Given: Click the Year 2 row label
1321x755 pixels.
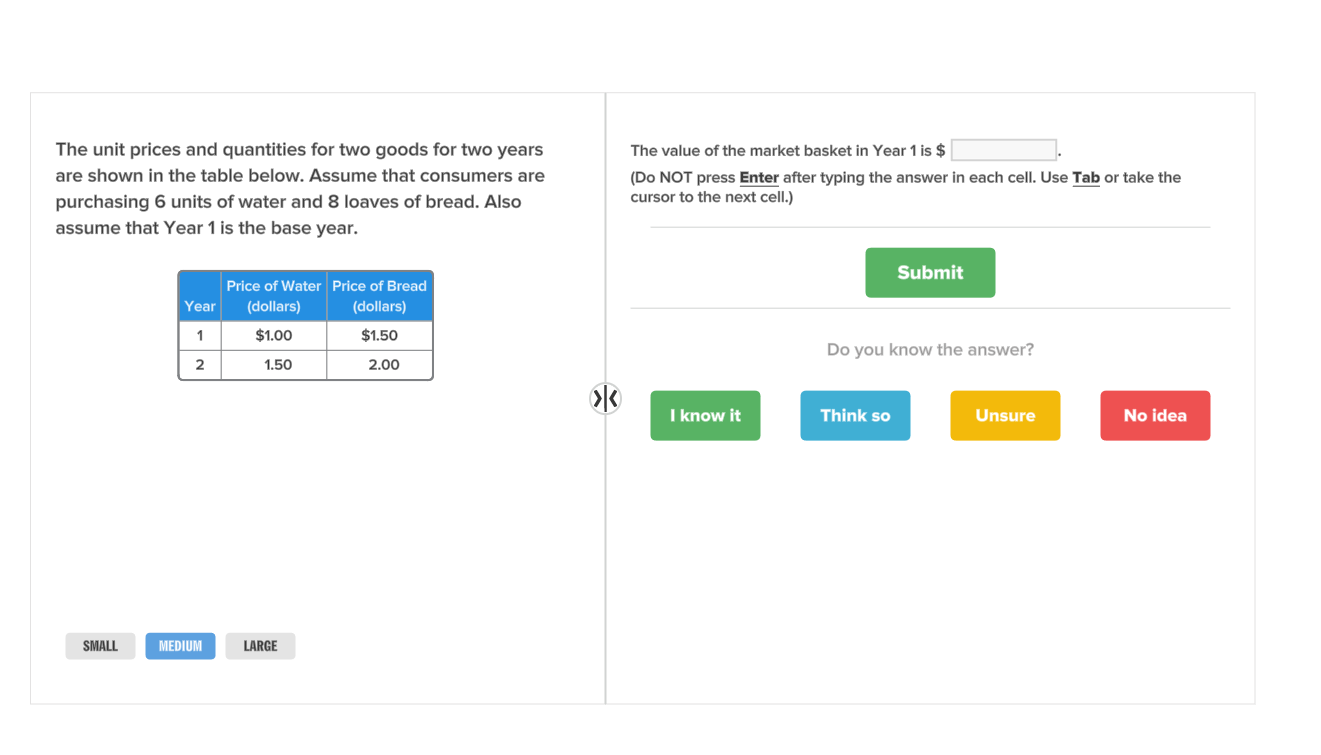Looking at the screenshot, I should click(x=199, y=365).
